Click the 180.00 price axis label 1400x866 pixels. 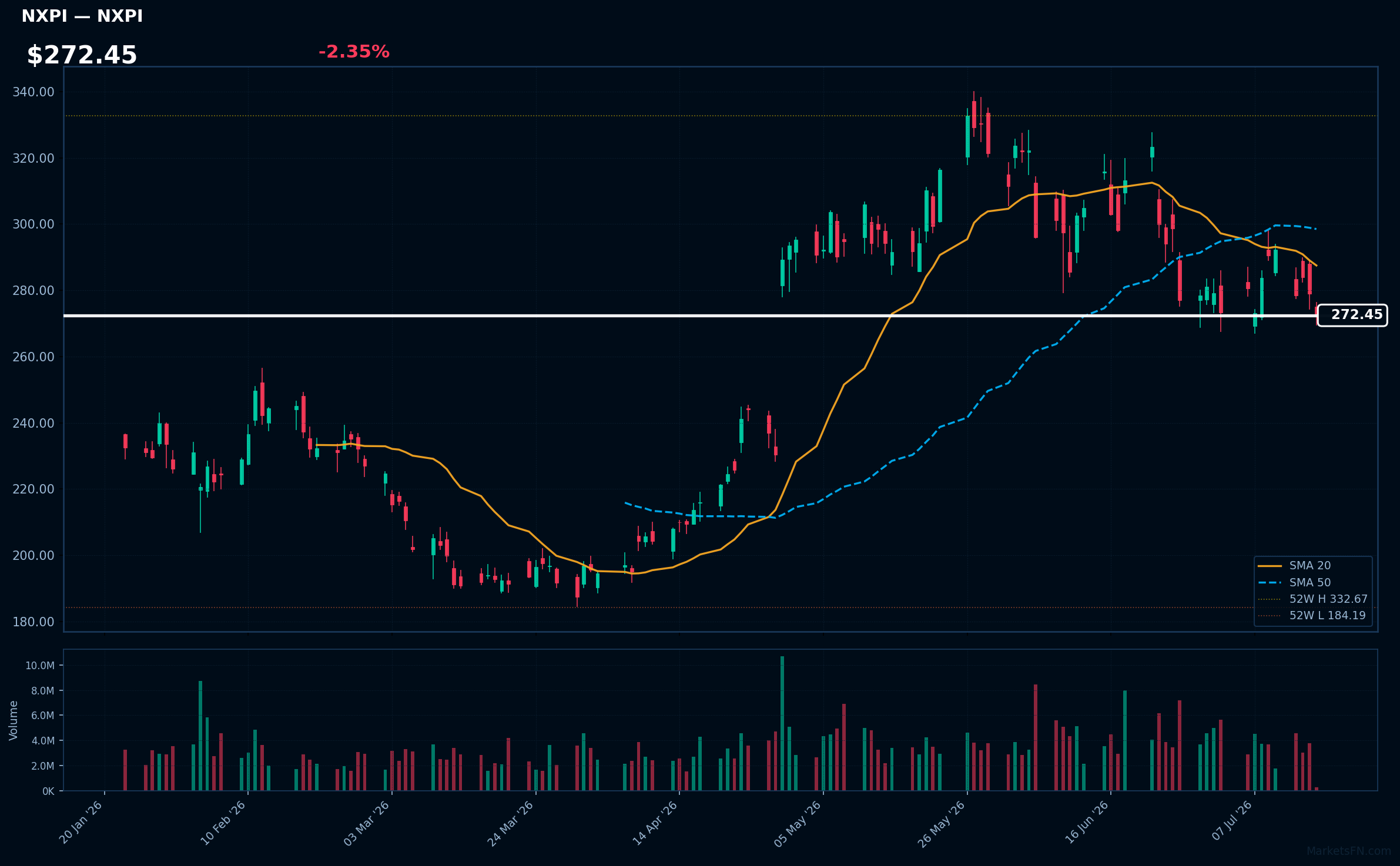[34, 622]
